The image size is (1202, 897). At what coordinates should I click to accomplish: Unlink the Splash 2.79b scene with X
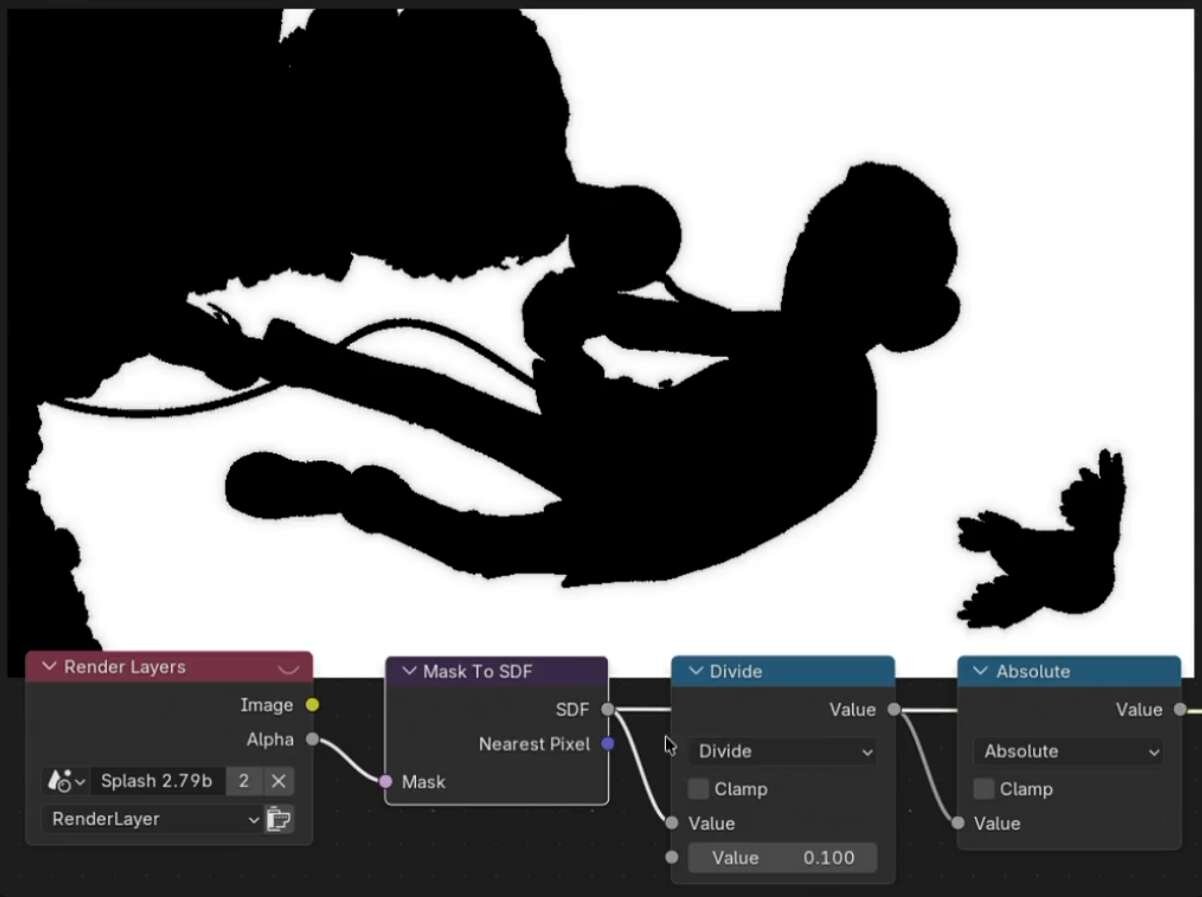click(279, 781)
